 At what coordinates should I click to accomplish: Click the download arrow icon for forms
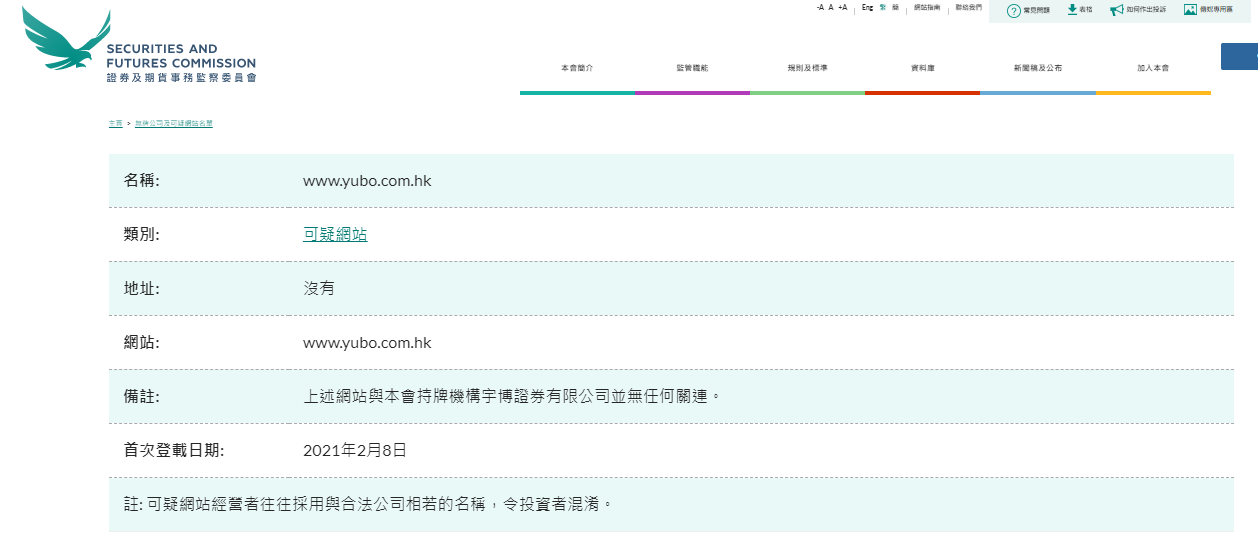pyautogui.click(x=1072, y=9)
